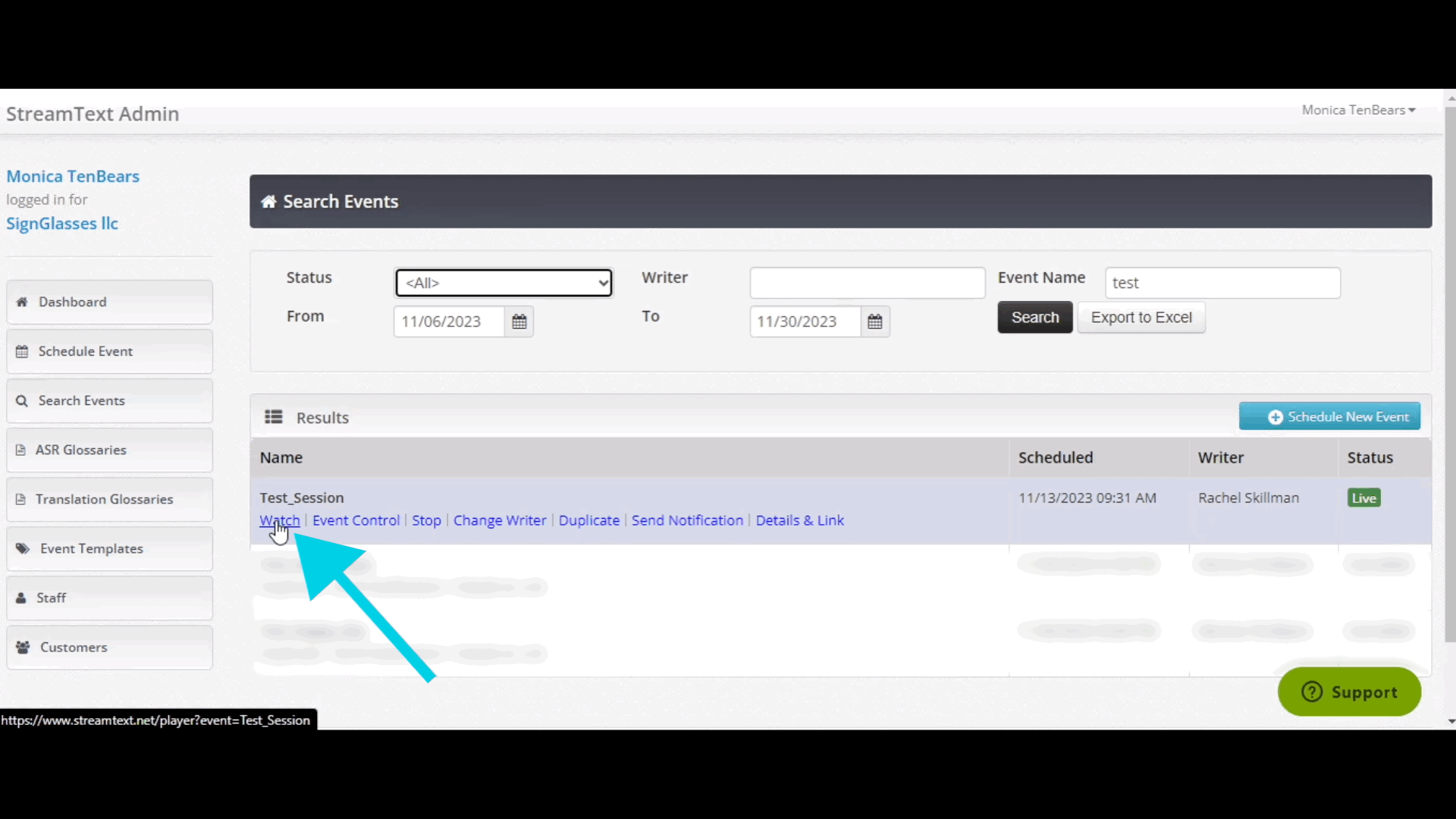Click the page vertical scrollbar
Viewport: 1456px width, 819px height.
(1450, 375)
